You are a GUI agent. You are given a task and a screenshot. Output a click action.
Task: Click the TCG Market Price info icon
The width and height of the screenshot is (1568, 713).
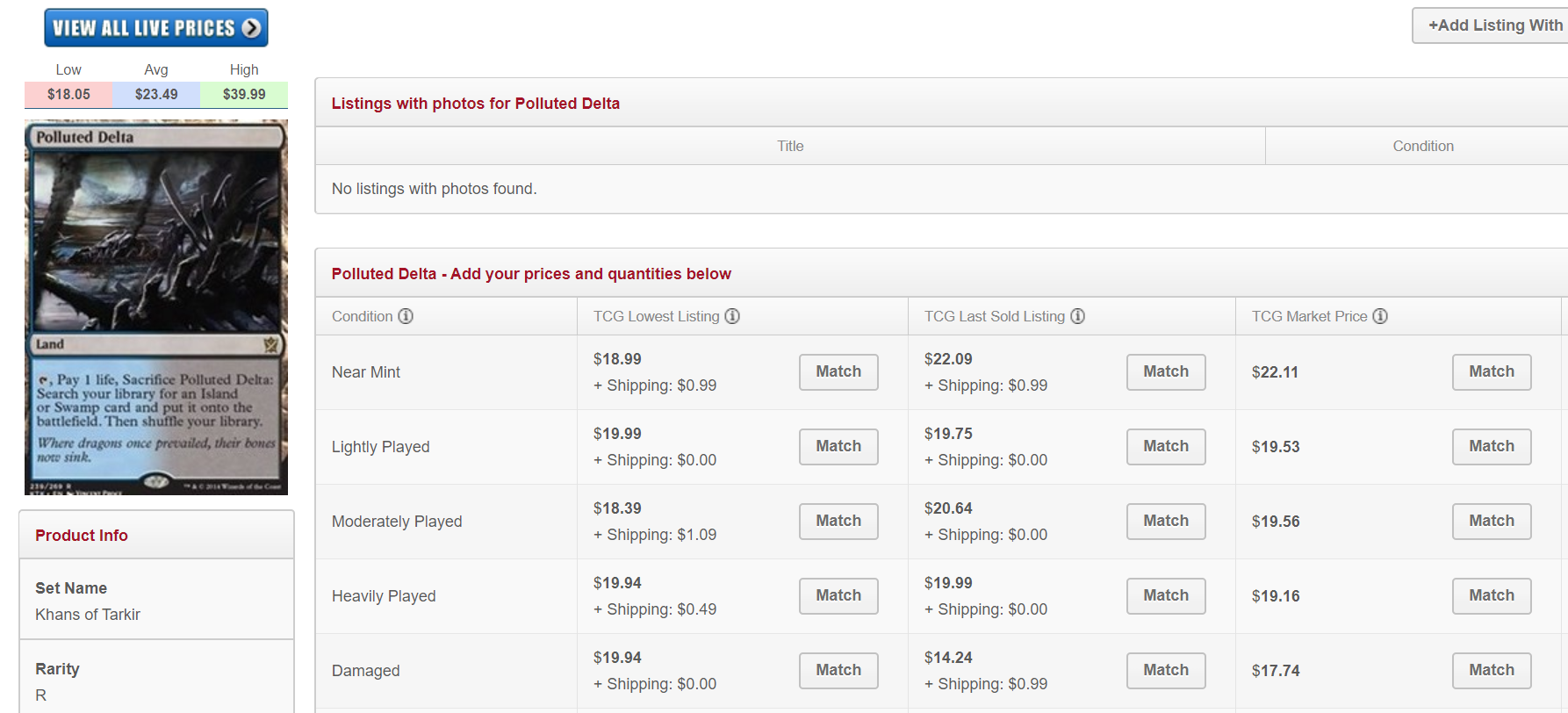tap(1380, 316)
